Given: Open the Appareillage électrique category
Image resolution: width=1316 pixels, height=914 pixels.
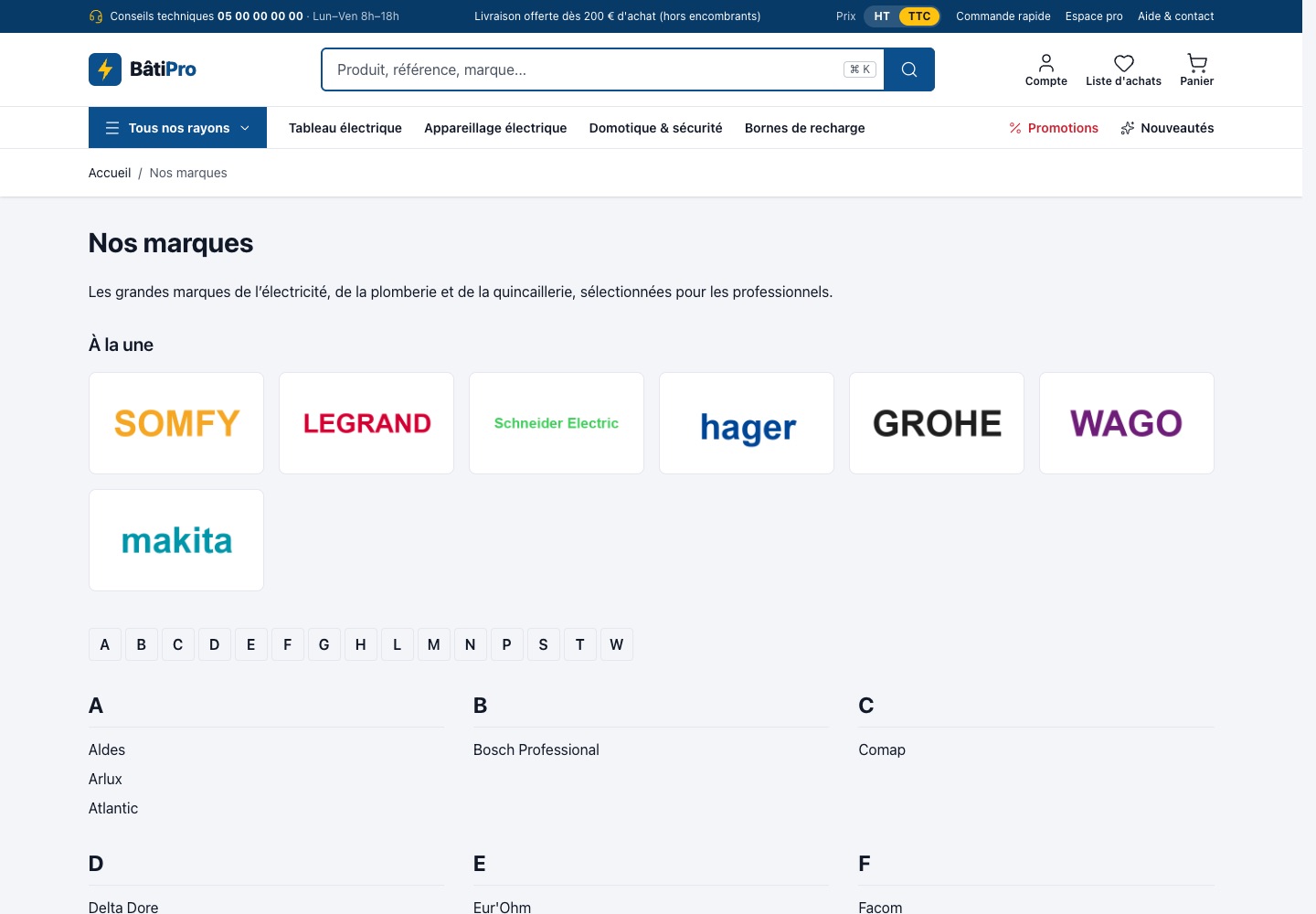Looking at the screenshot, I should tap(495, 128).
